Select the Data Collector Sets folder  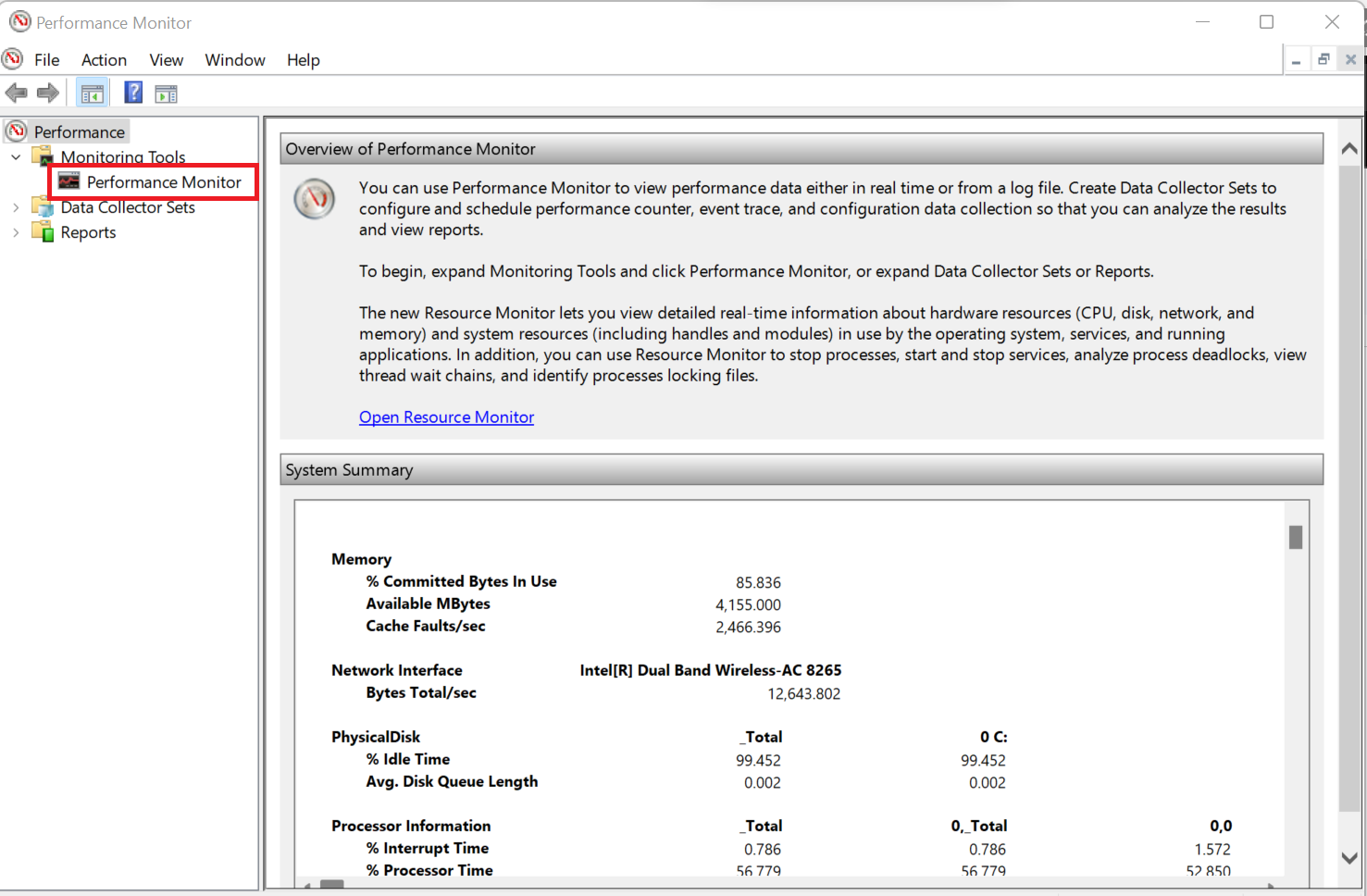click(128, 207)
